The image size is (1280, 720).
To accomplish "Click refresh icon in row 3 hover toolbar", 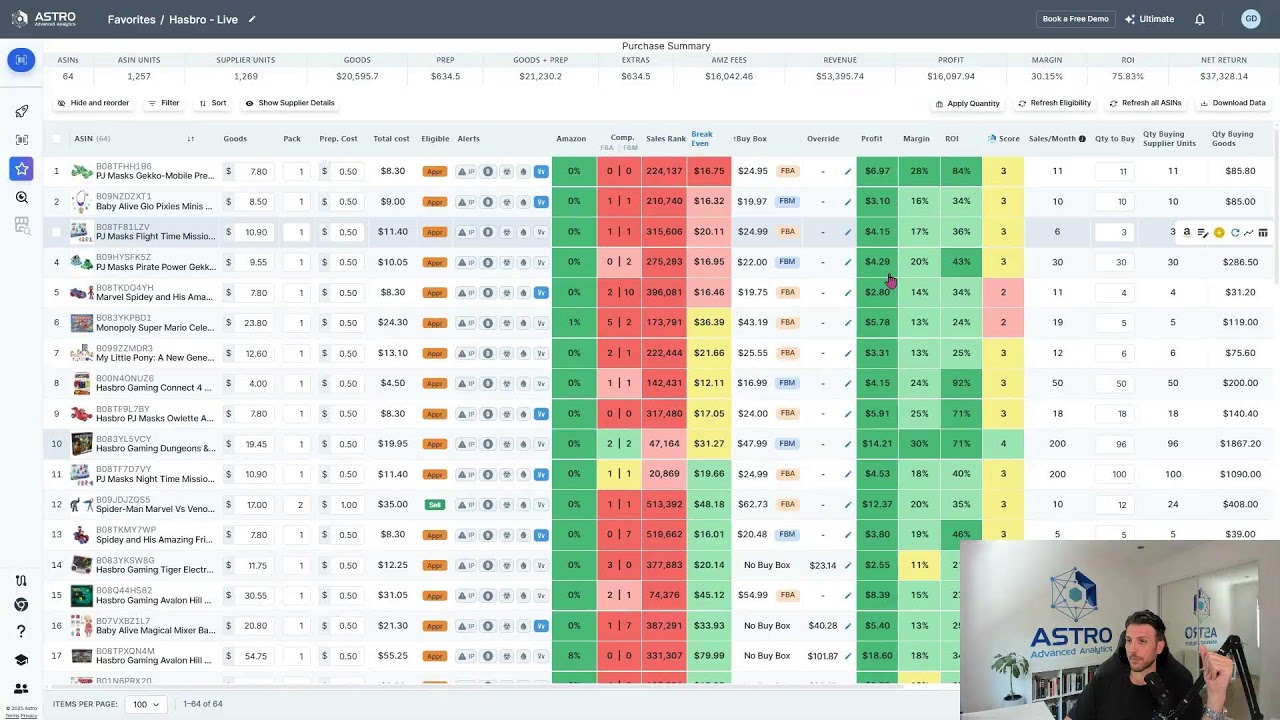I will (x=1235, y=232).
